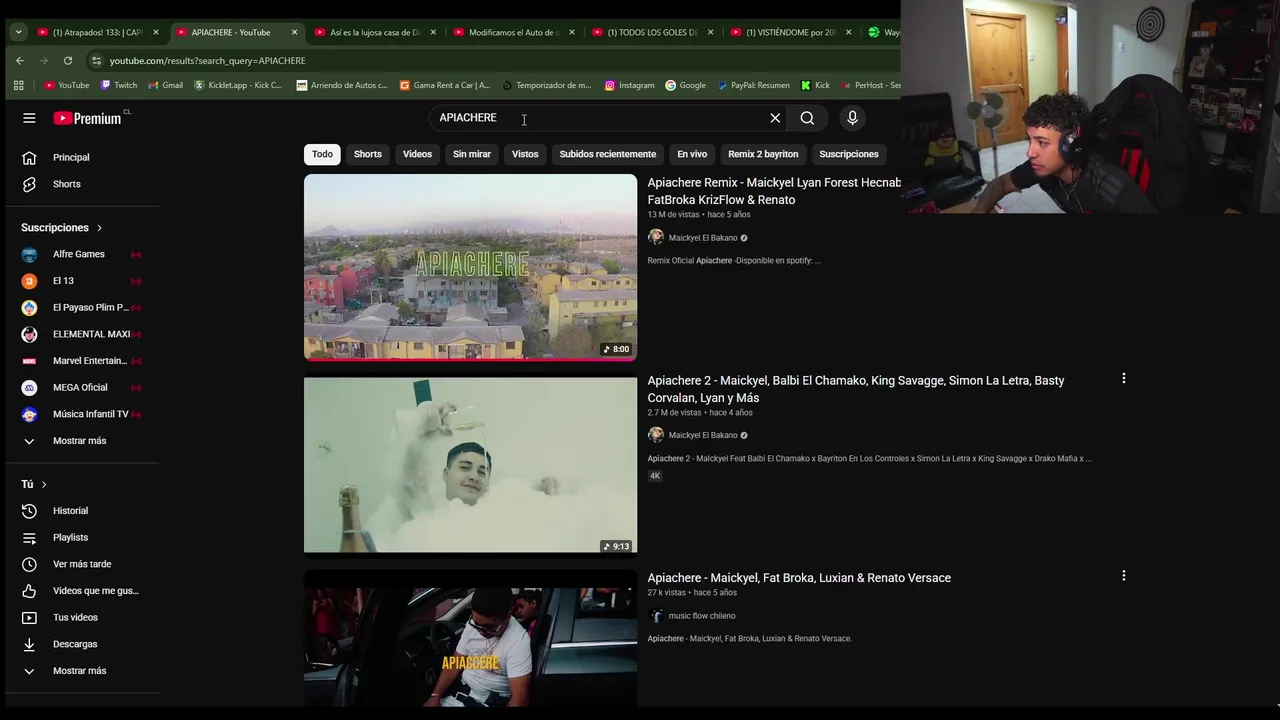
Task: Expand the Tú section arrow
Action: coord(43,485)
